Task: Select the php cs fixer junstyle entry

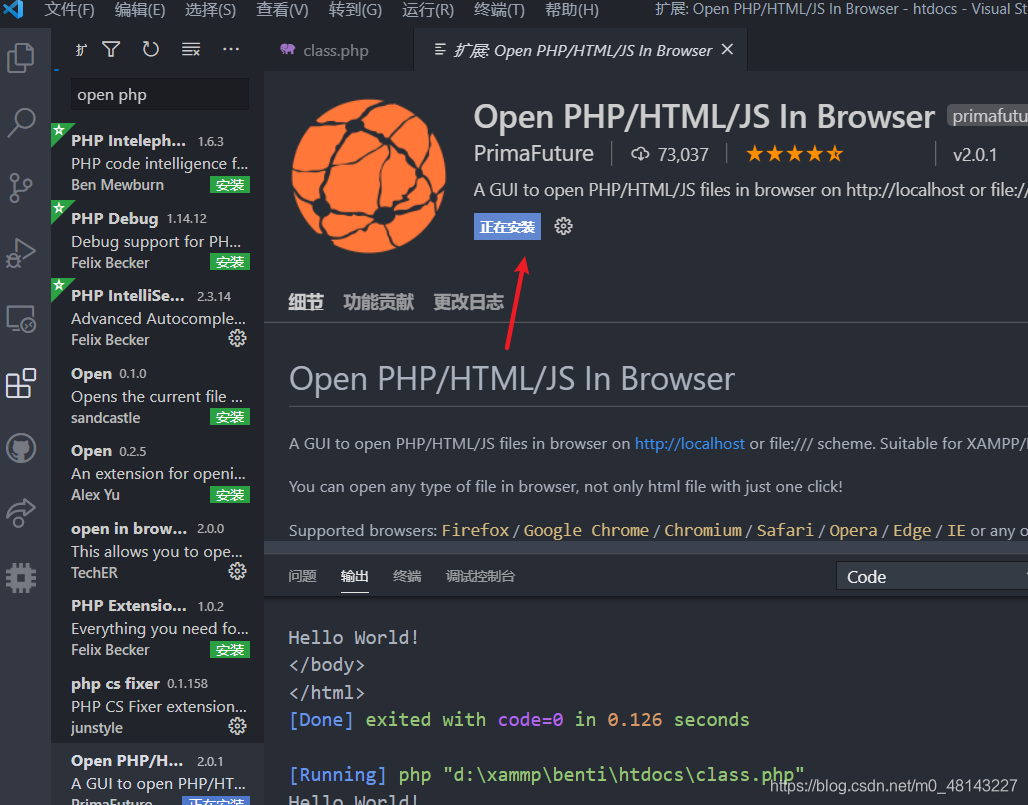Action: (157, 705)
